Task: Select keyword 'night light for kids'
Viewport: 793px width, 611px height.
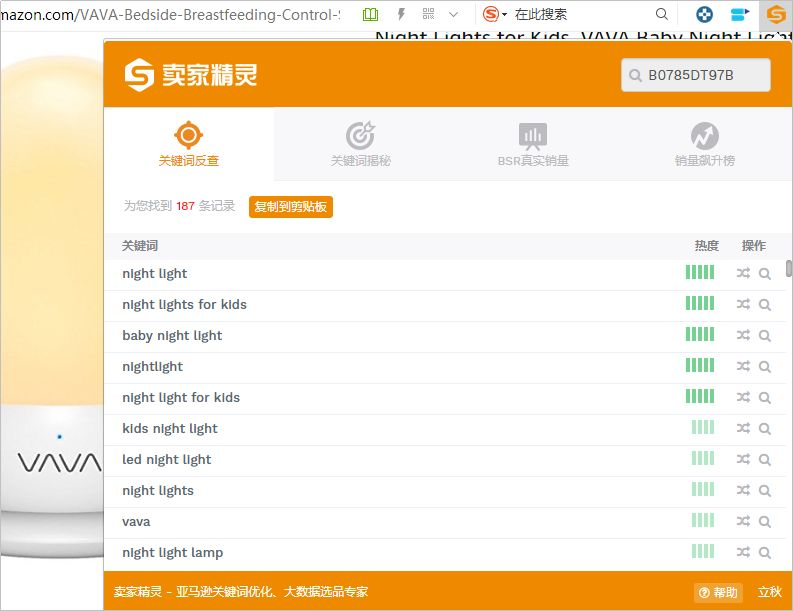Action: coord(181,398)
